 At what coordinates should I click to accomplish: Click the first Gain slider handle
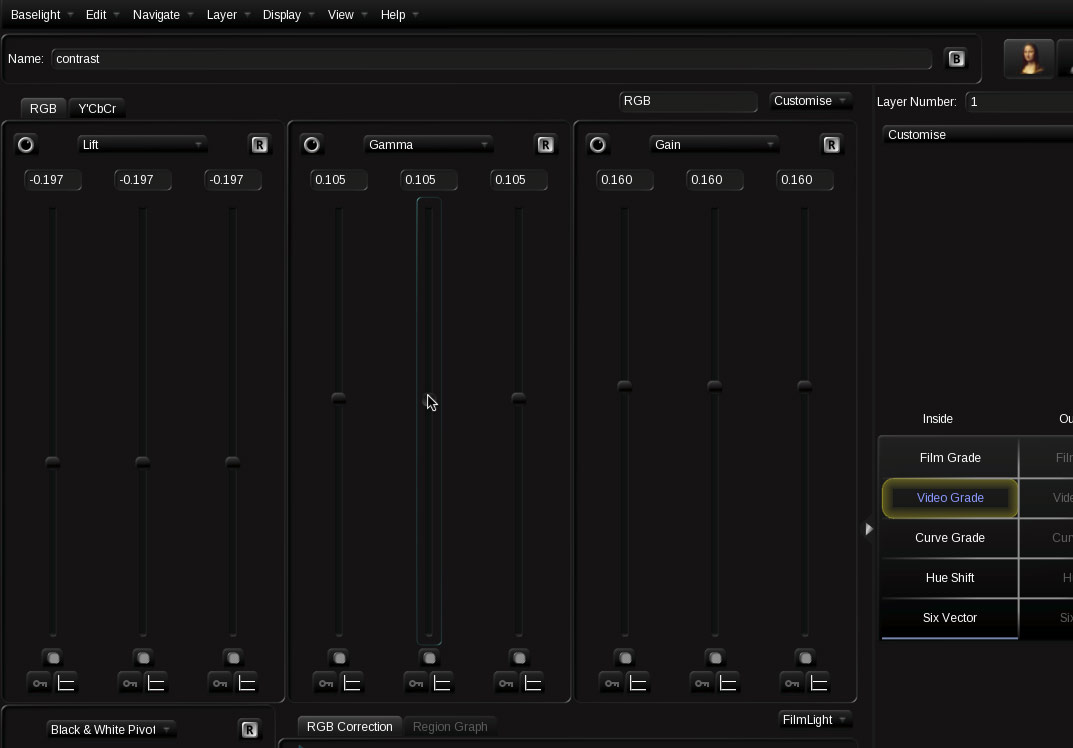pyautogui.click(x=625, y=386)
